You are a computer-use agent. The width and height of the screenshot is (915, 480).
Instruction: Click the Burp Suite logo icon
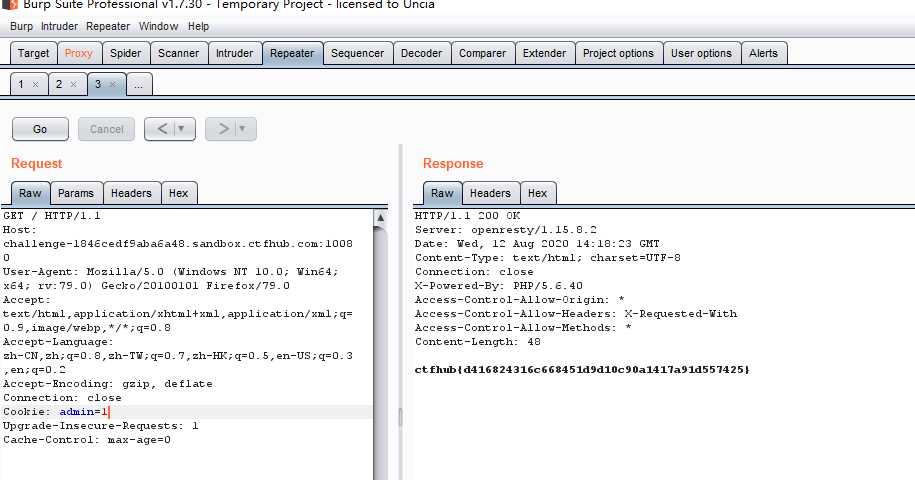click(x=10, y=4)
